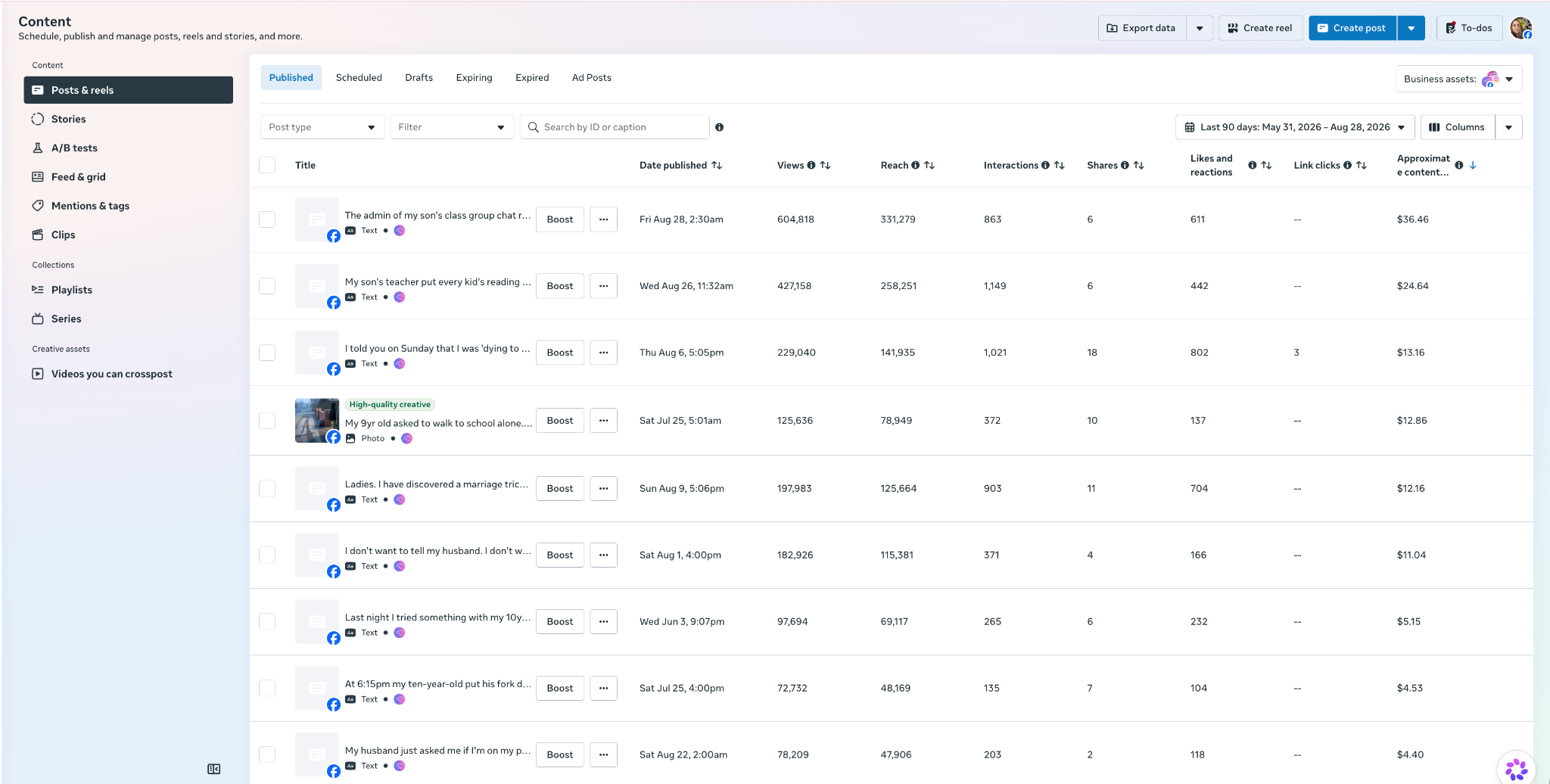The image size is (1550, 784).
Task: Expand the Export data arrow menu
Action: click(x=1200, y=28)
